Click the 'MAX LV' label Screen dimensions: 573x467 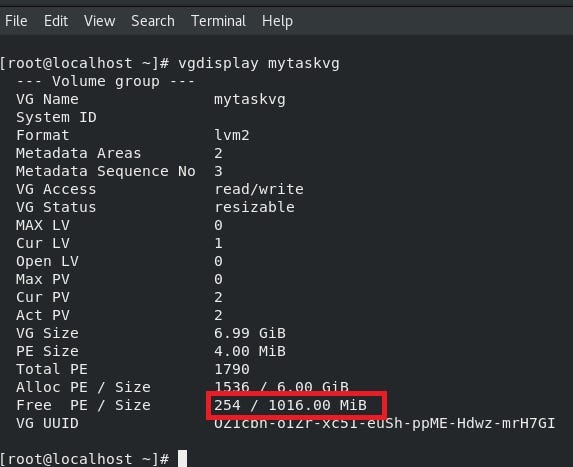(43, 225)
